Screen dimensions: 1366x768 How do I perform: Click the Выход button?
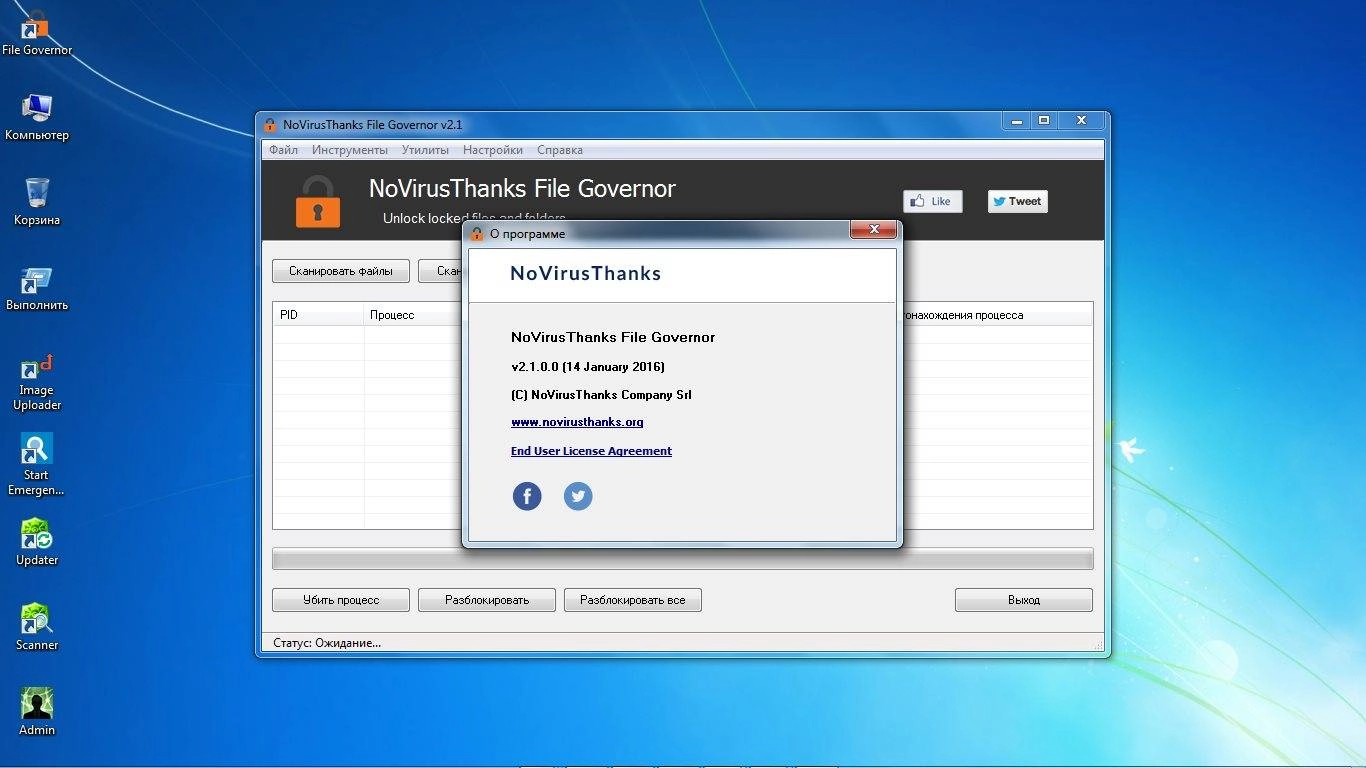coord(1024,600)
